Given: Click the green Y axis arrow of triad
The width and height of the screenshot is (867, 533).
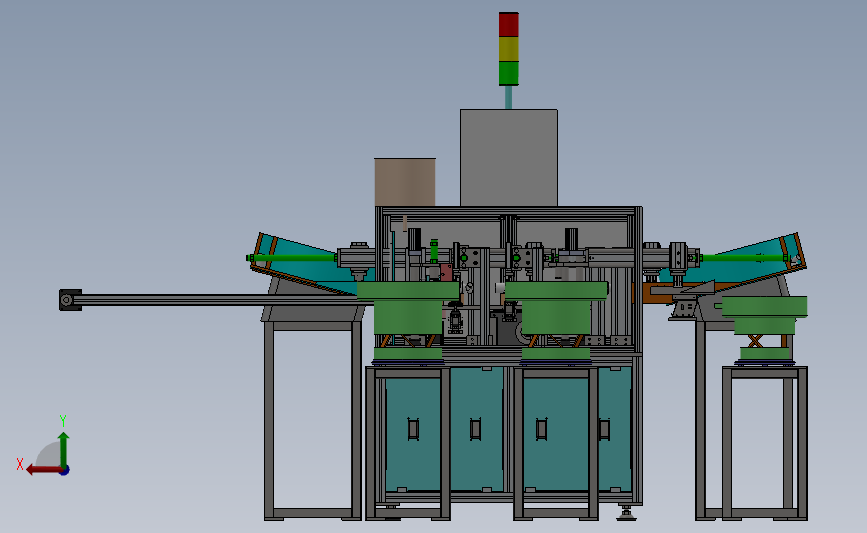Looking at the screenshot, I should pos(63,449).
